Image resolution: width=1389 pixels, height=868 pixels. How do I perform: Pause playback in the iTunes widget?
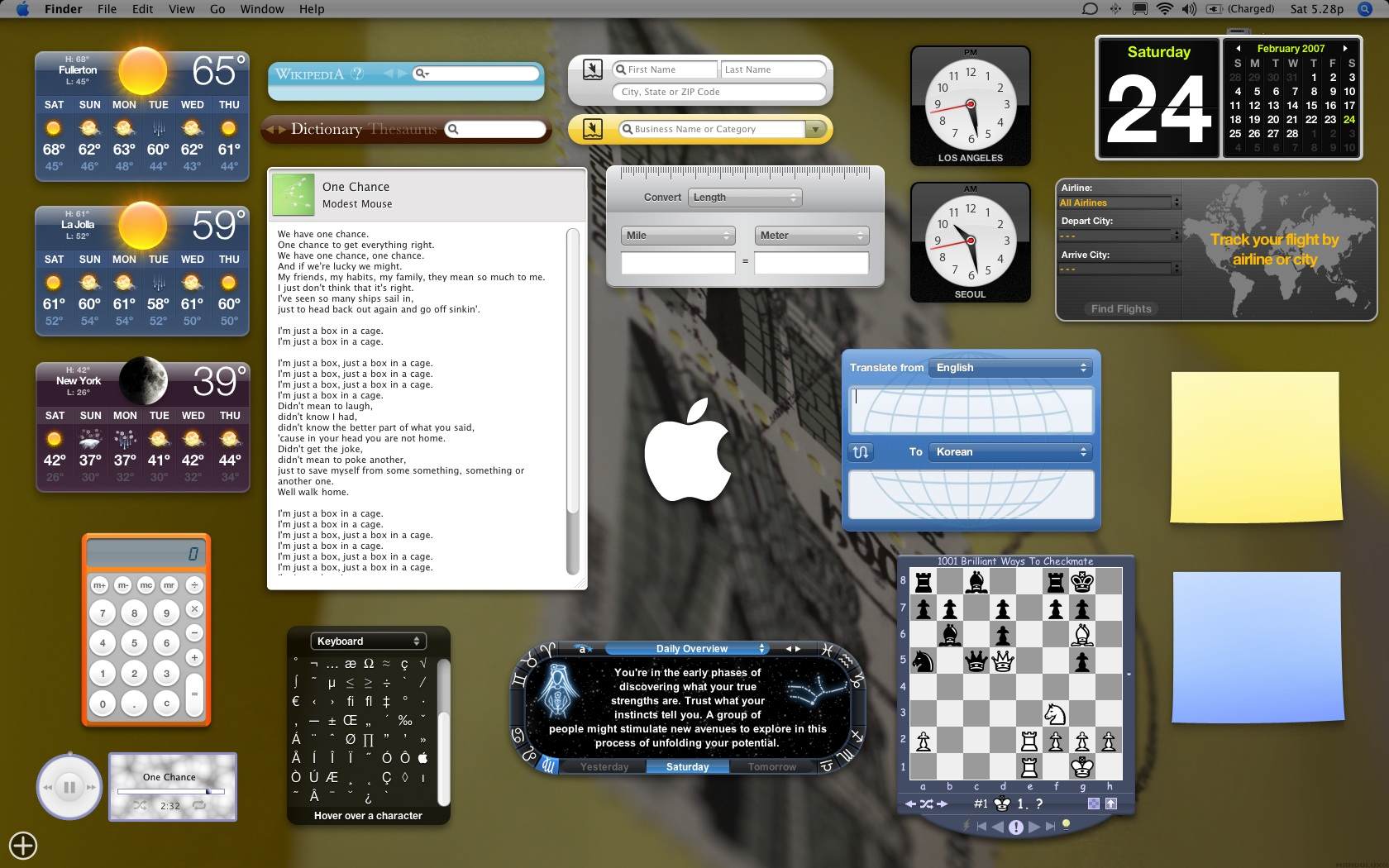point(69,787)
